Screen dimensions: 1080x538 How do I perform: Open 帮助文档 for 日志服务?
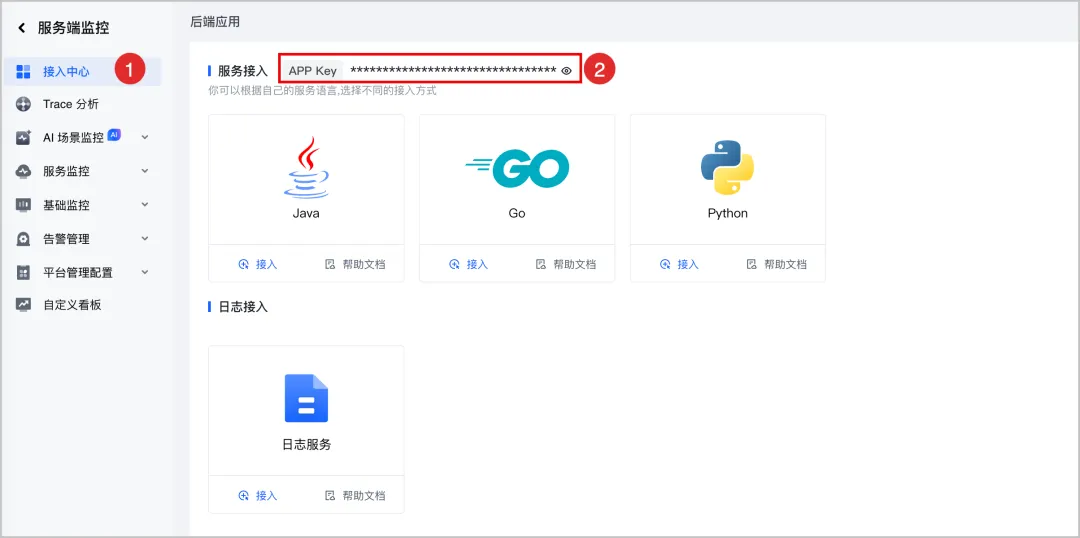point(355,495)
